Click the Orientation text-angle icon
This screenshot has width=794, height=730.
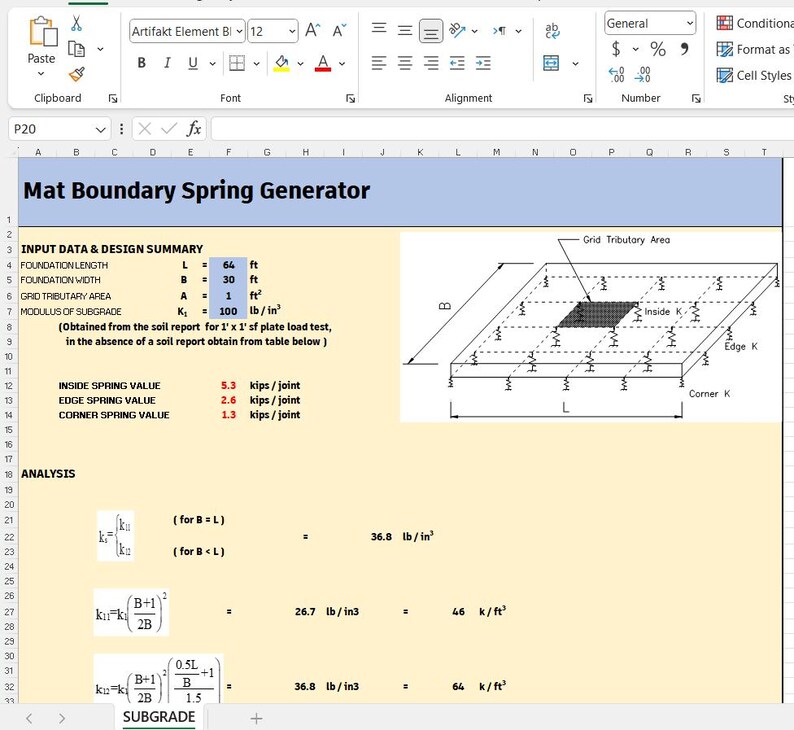pyautogui.click(x=457, y=30)
